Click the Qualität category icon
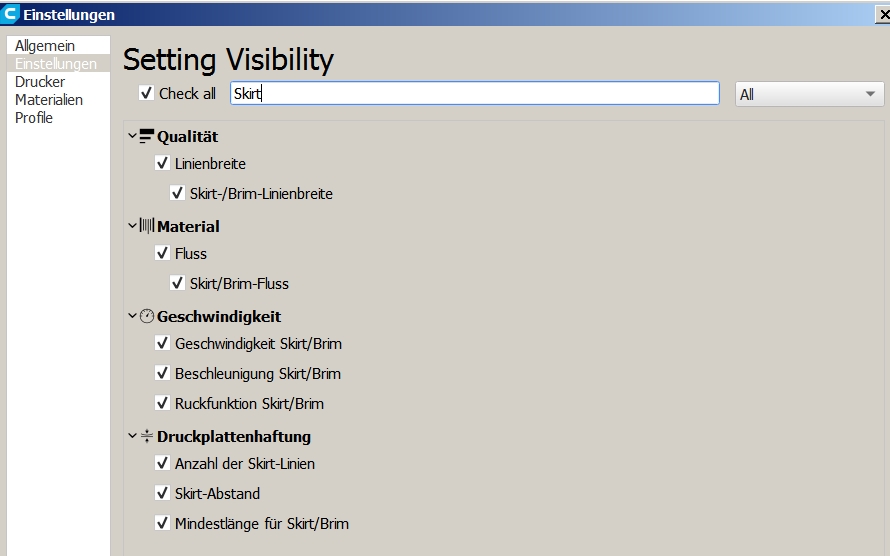 point(147,136)
